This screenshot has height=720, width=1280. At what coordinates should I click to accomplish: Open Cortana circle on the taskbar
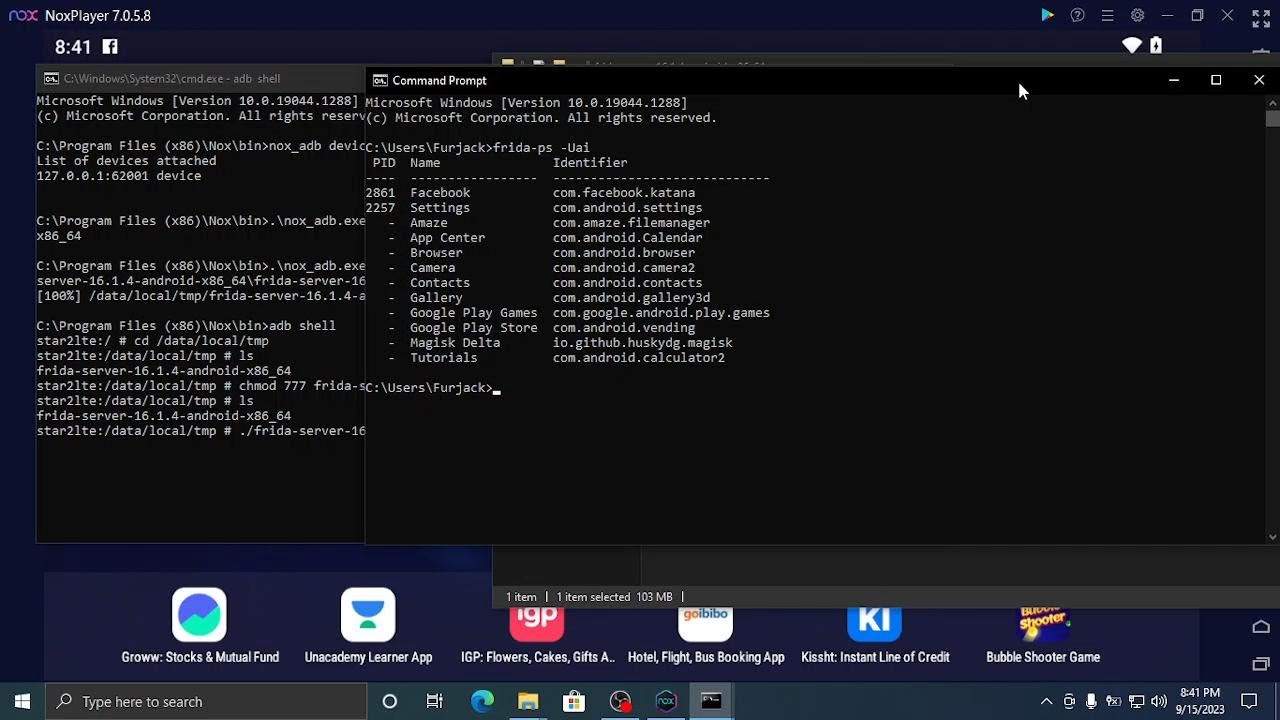pos(390,701)
